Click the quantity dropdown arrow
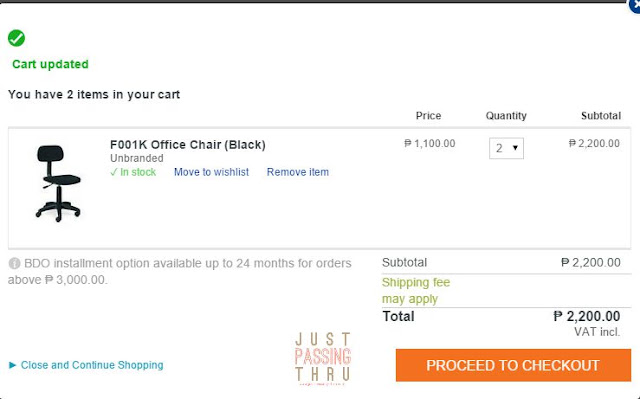This screenshot has width=640, height=399. (x=515, y=148)
